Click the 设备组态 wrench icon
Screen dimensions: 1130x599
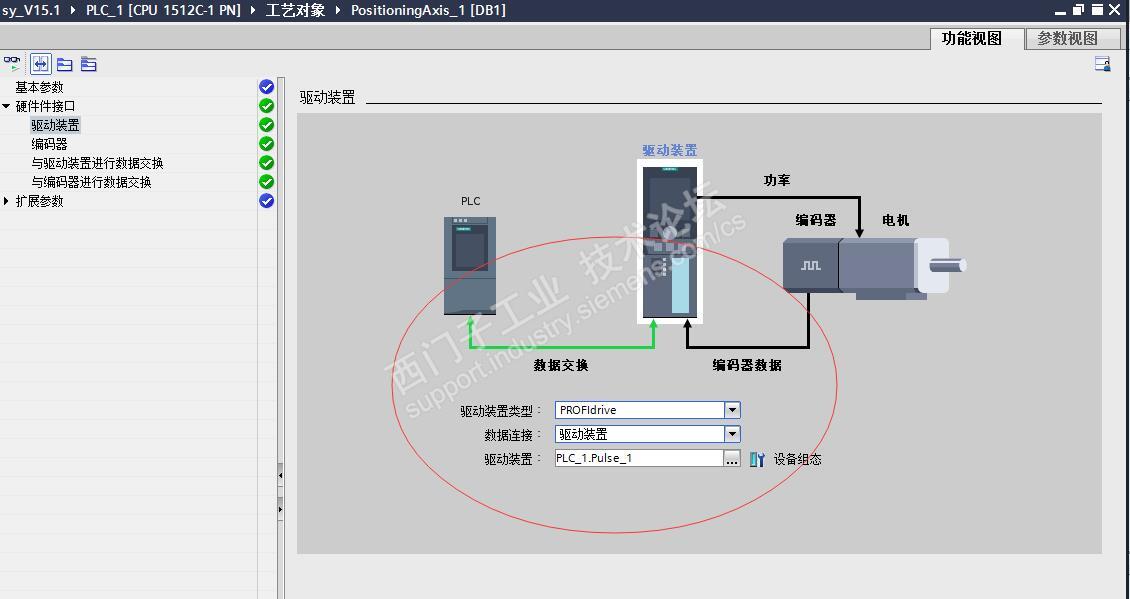[x=757, y=459]
